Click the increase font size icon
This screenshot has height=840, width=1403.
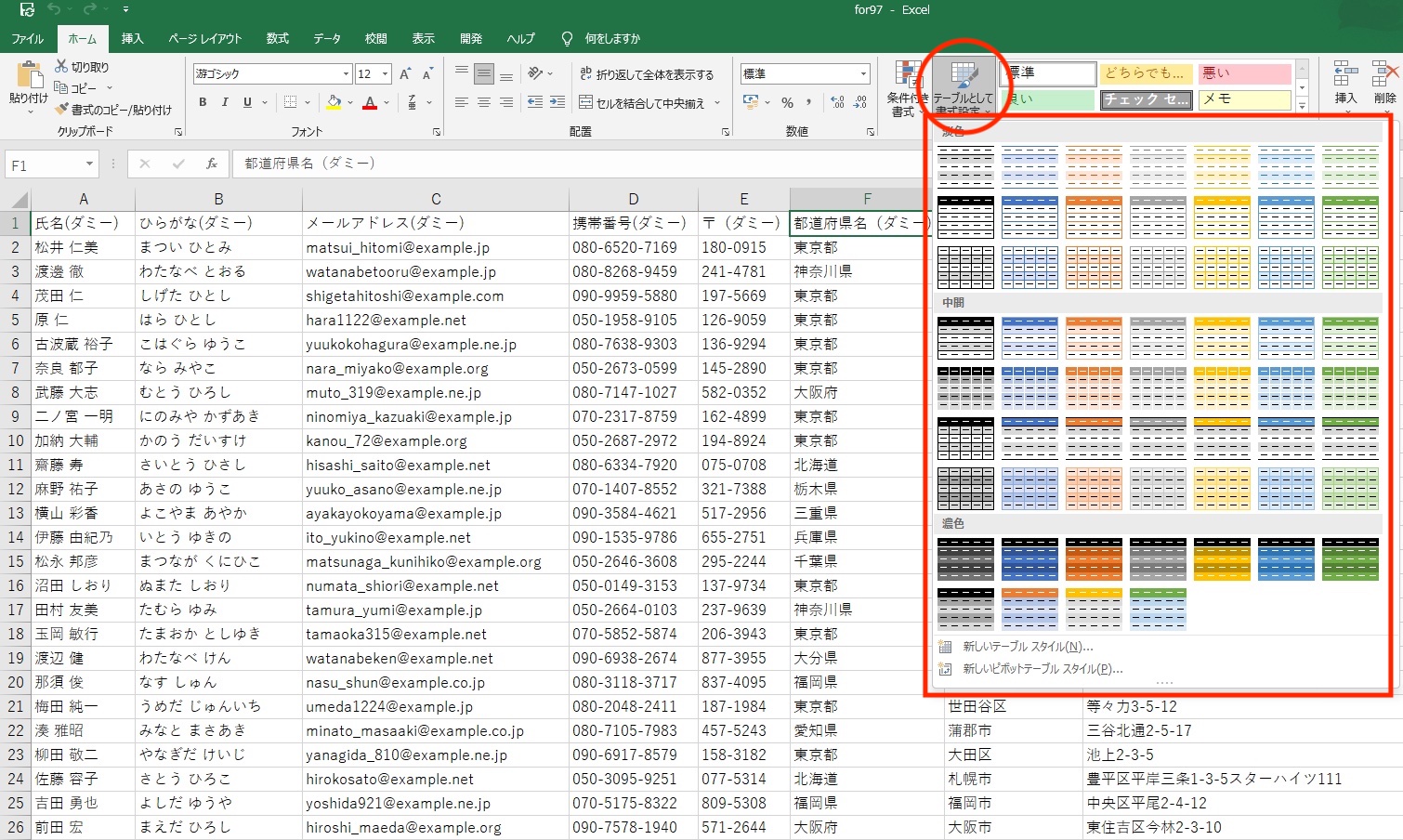[x=405, y=74]
